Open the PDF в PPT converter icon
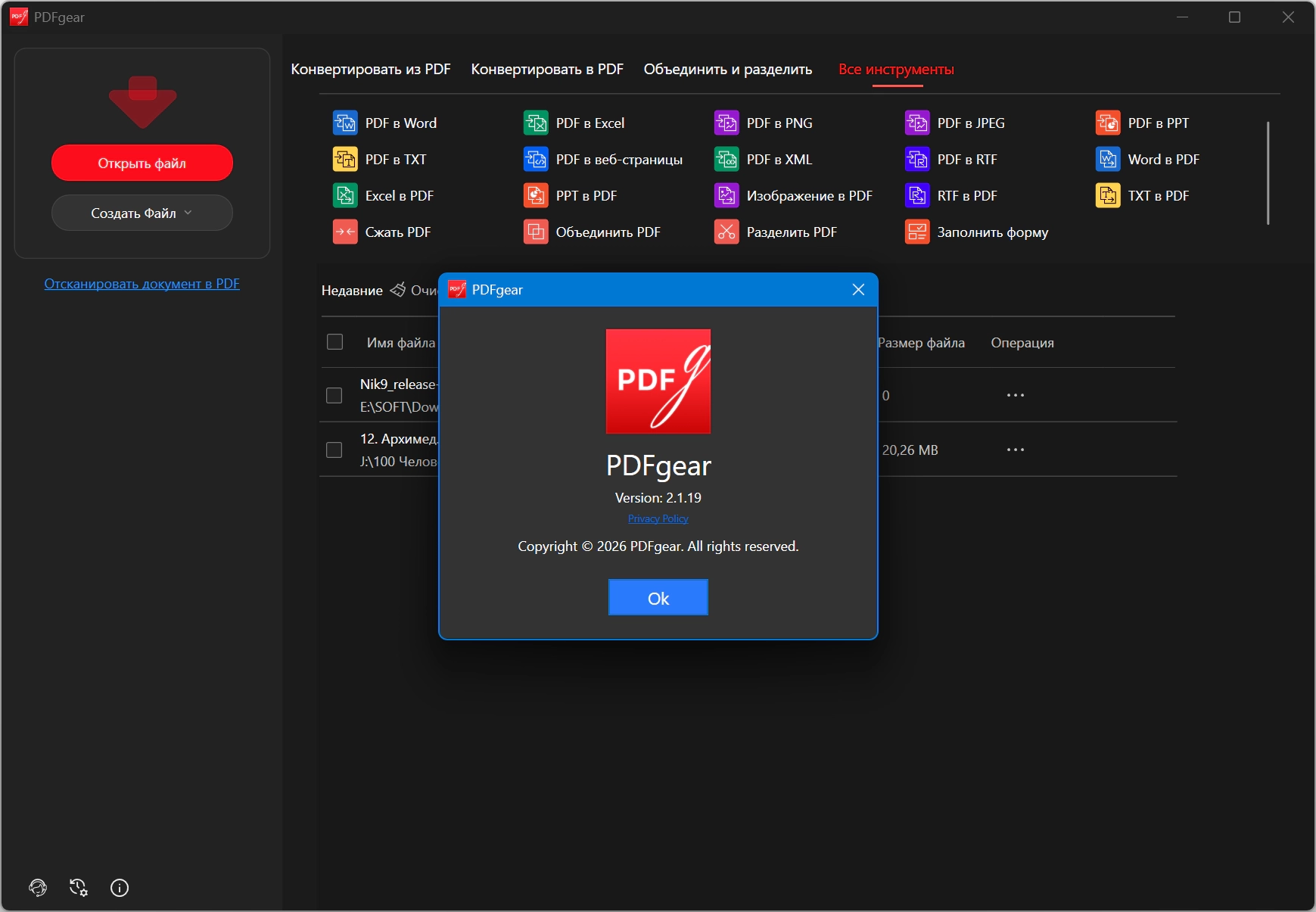The height and width of the screenshot is (912, 1316). (1108, 123)
